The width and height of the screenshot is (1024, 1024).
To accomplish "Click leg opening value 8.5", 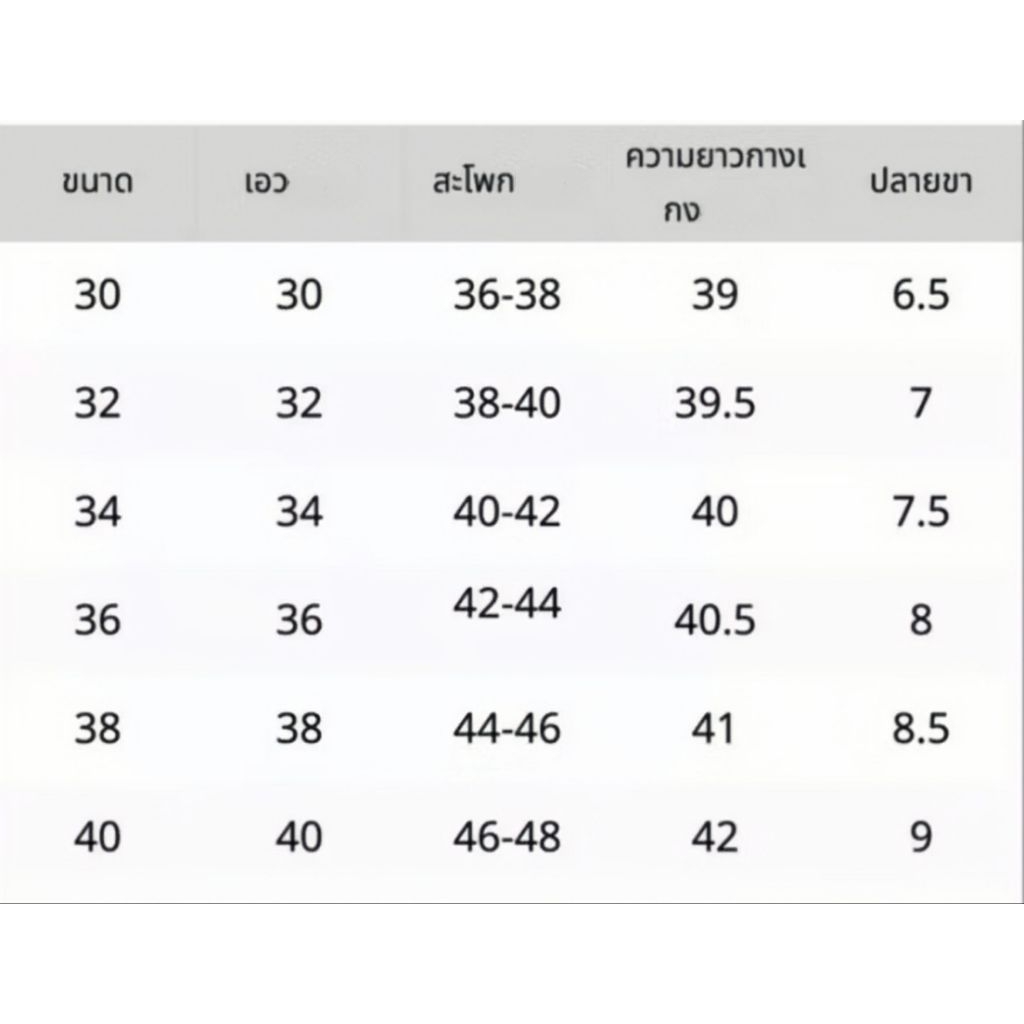I will point(921,728).
